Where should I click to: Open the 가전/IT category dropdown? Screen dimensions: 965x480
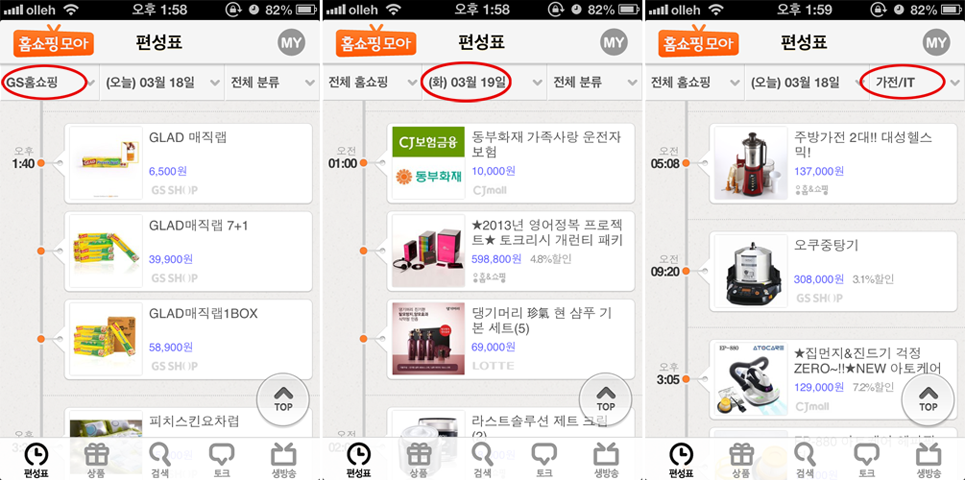tap(916, 82)
